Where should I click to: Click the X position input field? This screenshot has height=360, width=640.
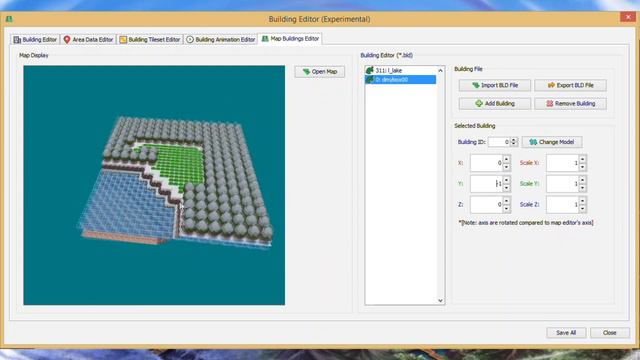click(486, 163)
